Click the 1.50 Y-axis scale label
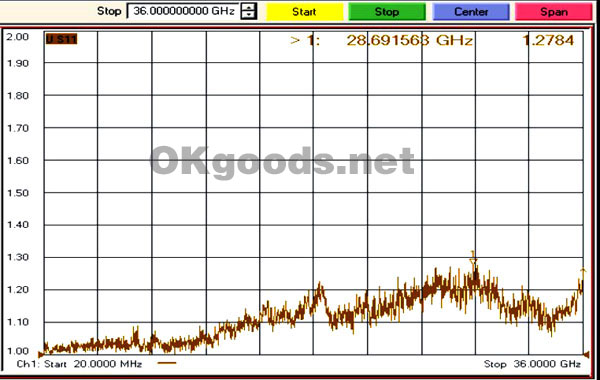 [x=18, y=193]
